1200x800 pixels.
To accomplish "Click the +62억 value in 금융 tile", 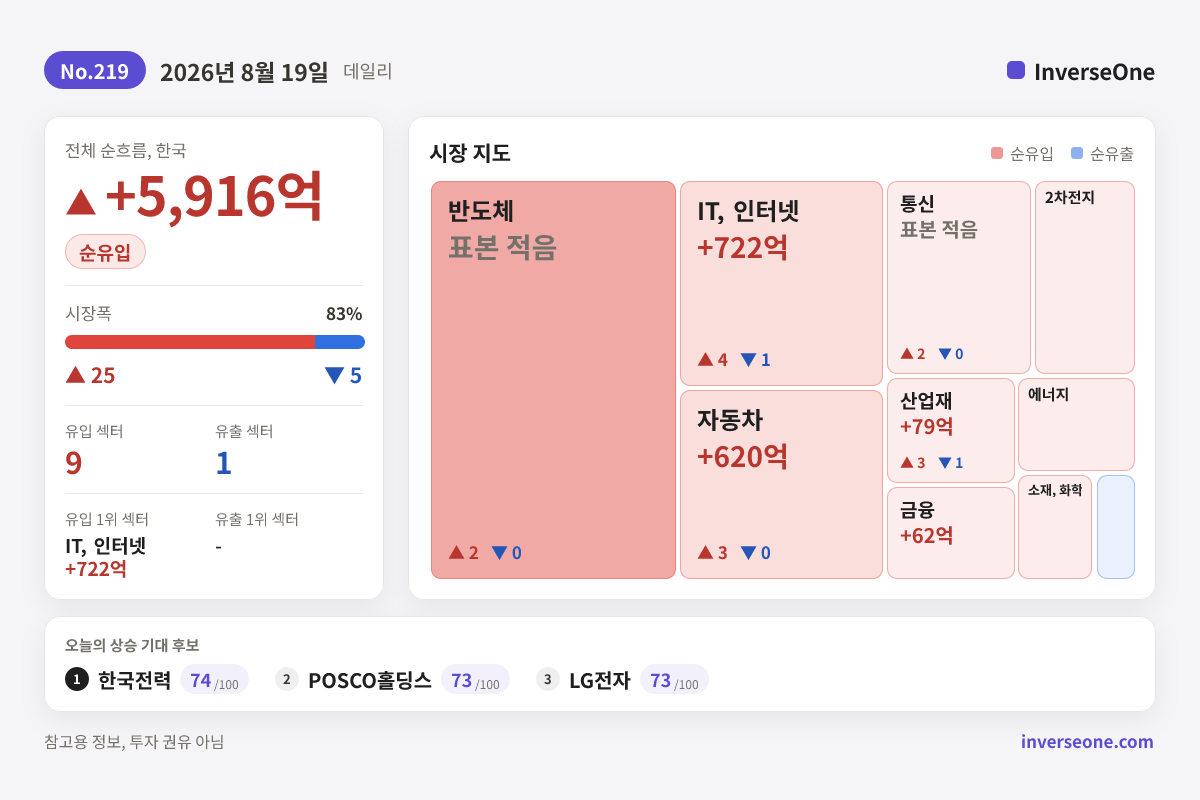I will click(927, 536).
